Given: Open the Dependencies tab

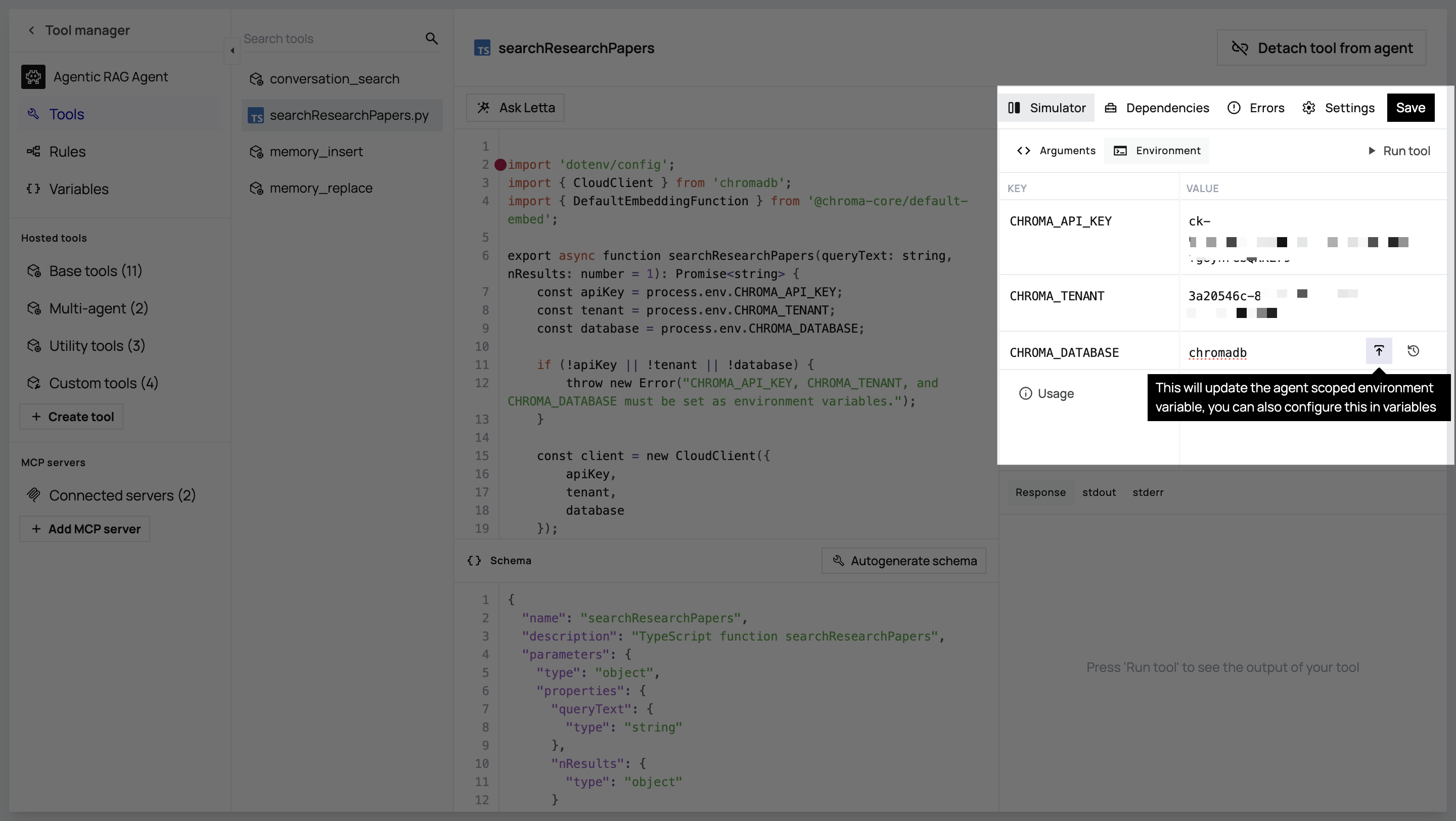Looking at the screenshot, I should tap(1156, 108).
